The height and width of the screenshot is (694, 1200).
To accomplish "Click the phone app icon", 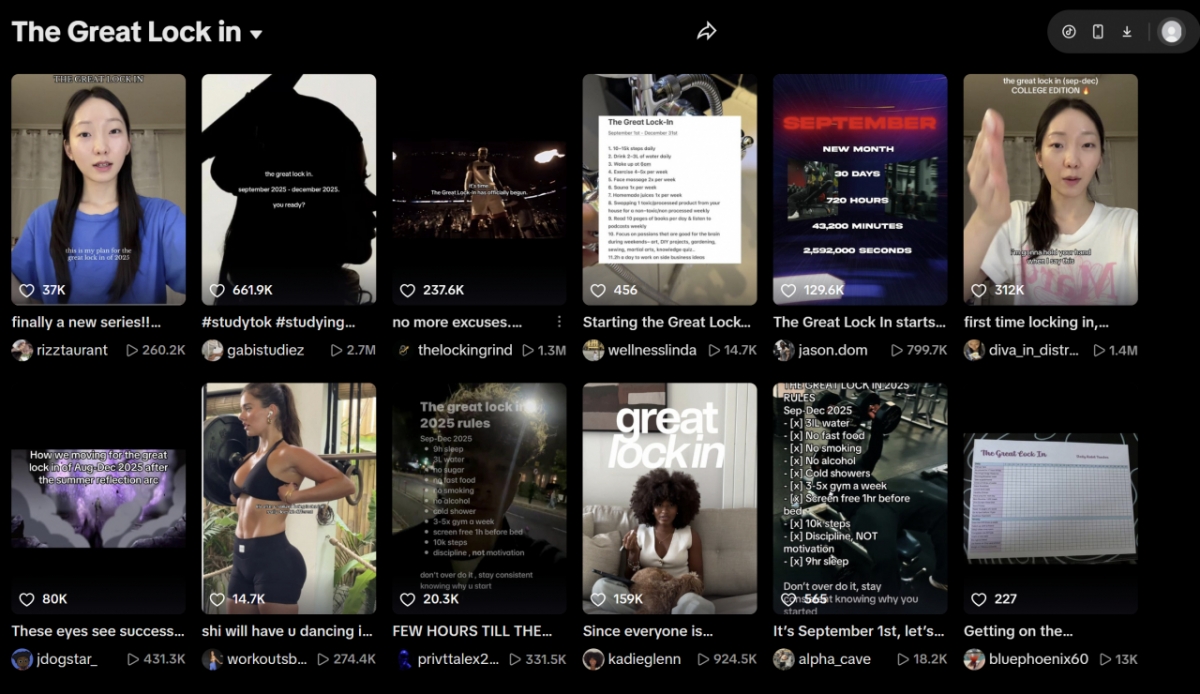I will [1098, 32].
